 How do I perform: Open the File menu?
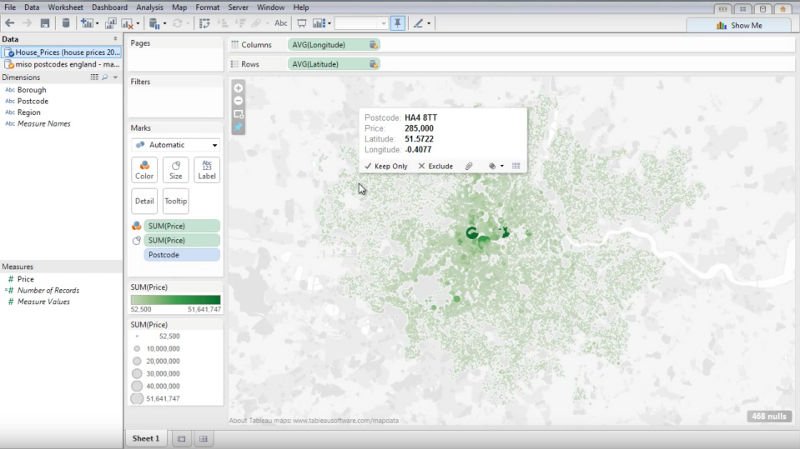(10, 7)
